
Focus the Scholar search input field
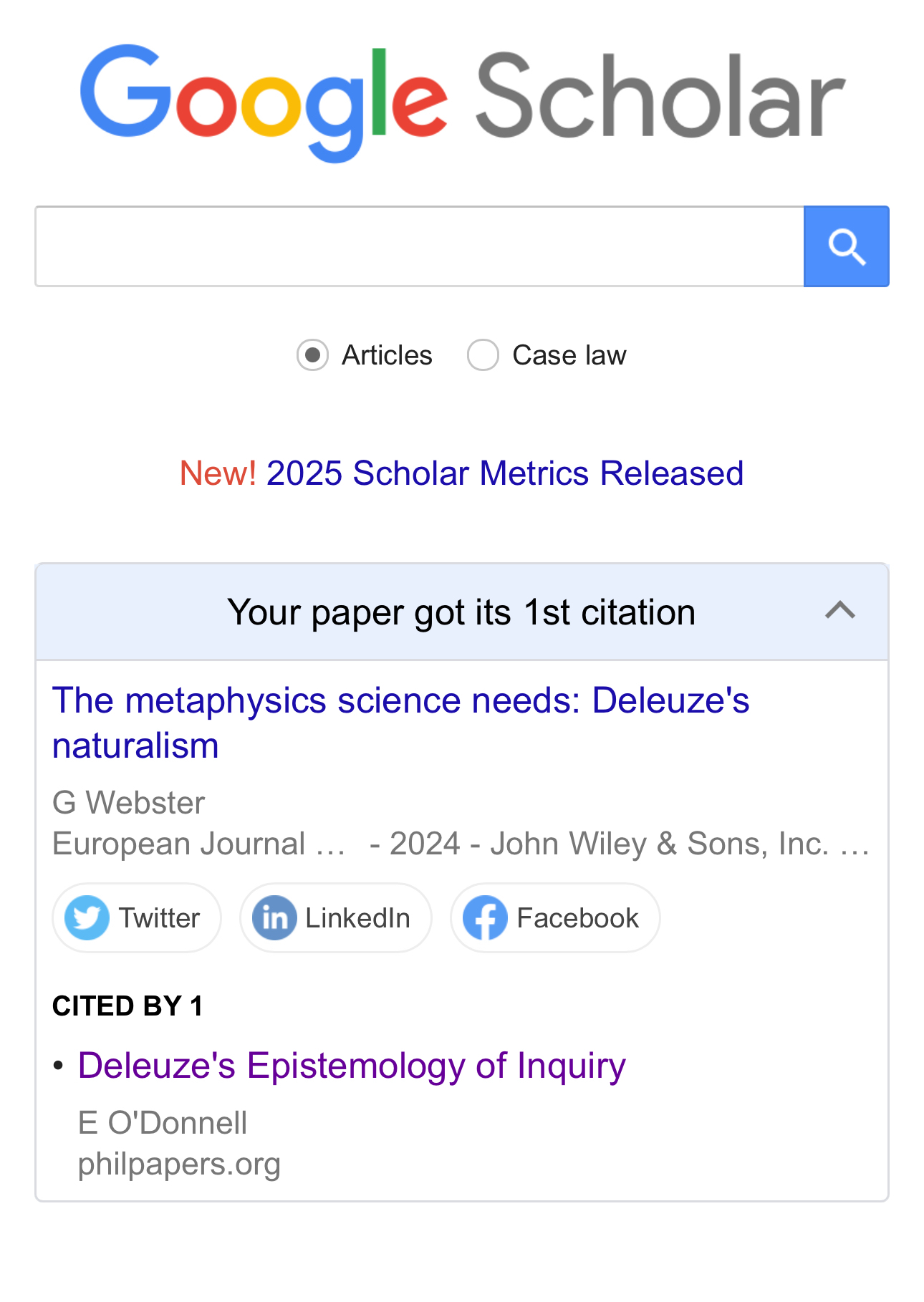coord(419,246)
